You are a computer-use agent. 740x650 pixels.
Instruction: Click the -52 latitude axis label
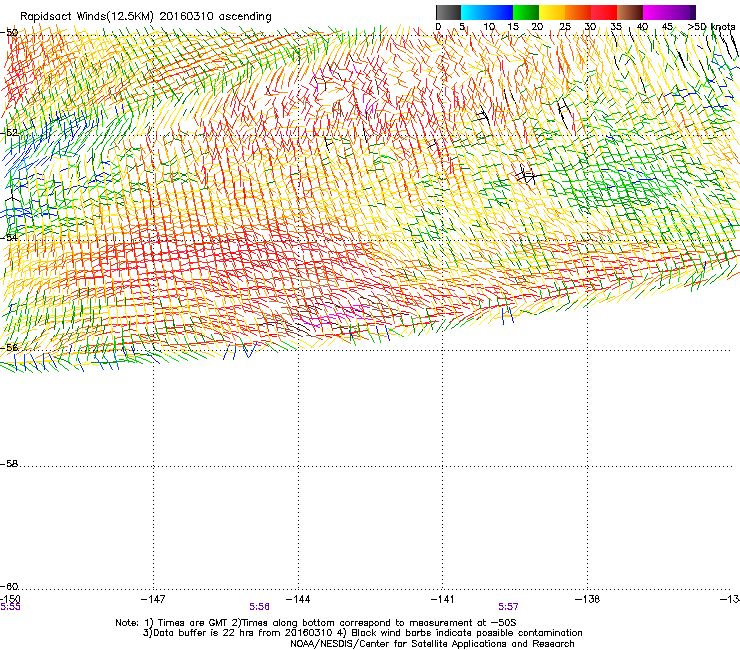pos(9,133)
